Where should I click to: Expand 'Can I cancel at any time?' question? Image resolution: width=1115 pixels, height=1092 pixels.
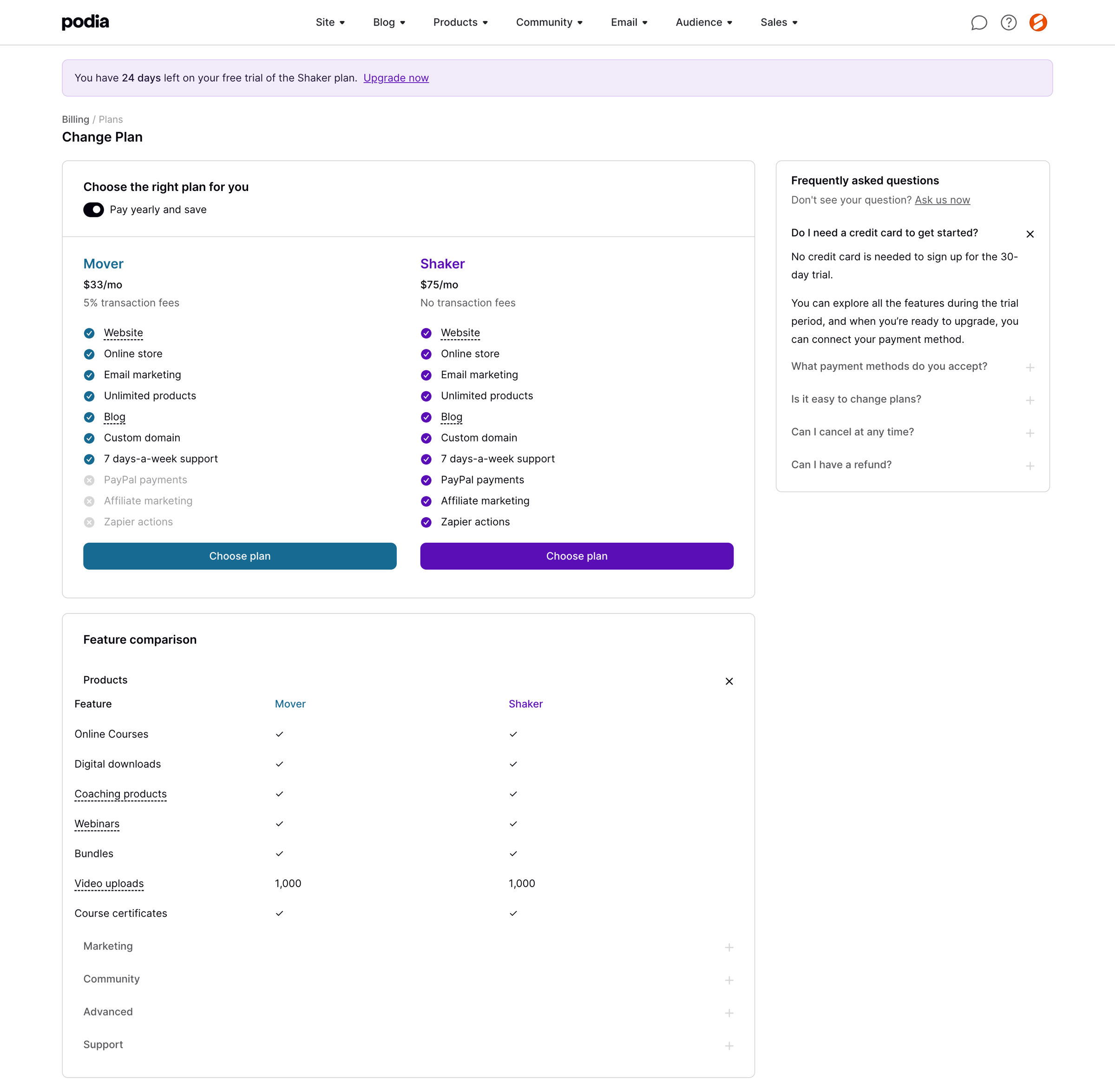point(912,432)
